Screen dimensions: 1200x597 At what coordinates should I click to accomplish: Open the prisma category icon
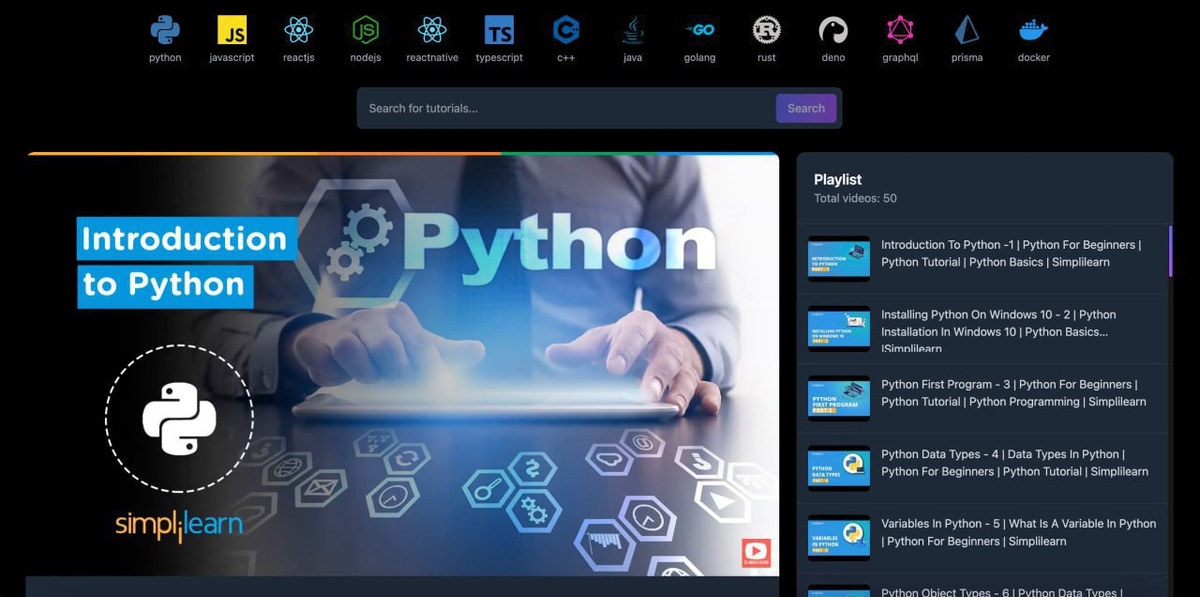967,31
